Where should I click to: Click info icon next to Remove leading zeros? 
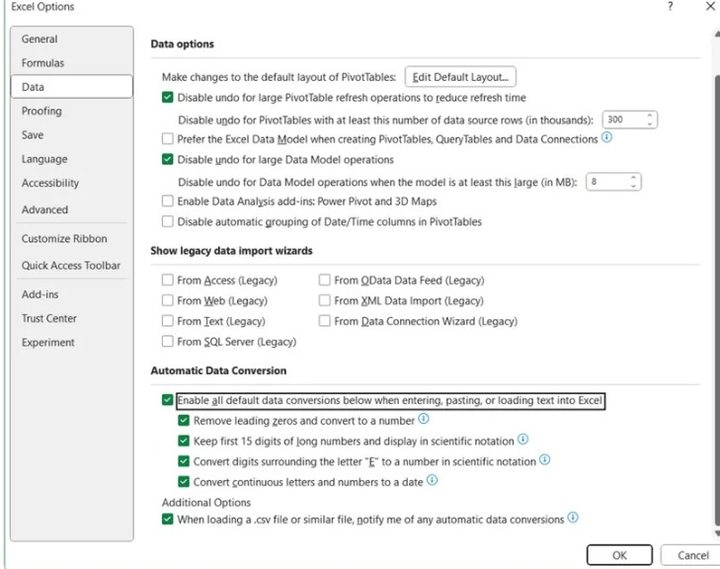424,420
